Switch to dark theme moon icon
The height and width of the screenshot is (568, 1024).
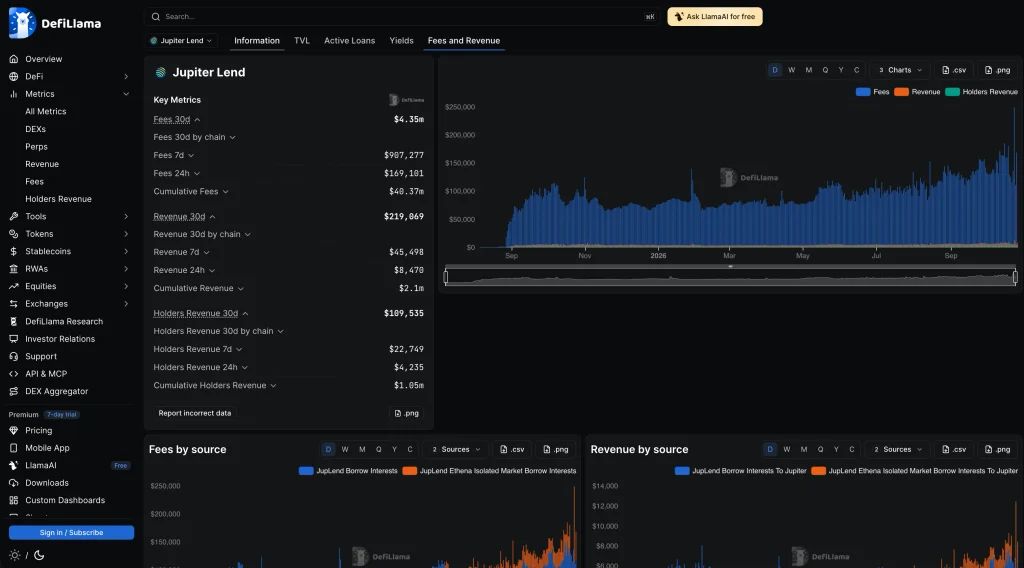tap(39, 556)
